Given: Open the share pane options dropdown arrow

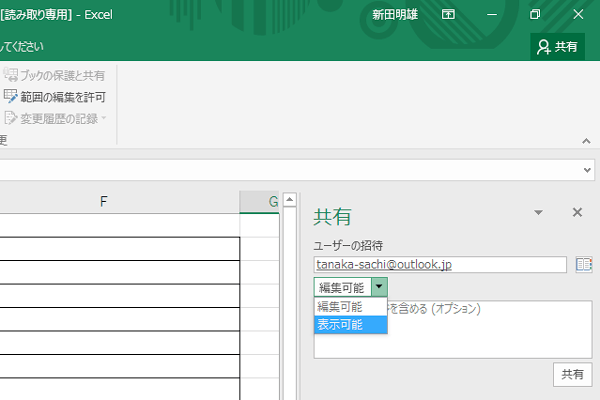Looking at the screenshot, I should click(x=538, y=212).
